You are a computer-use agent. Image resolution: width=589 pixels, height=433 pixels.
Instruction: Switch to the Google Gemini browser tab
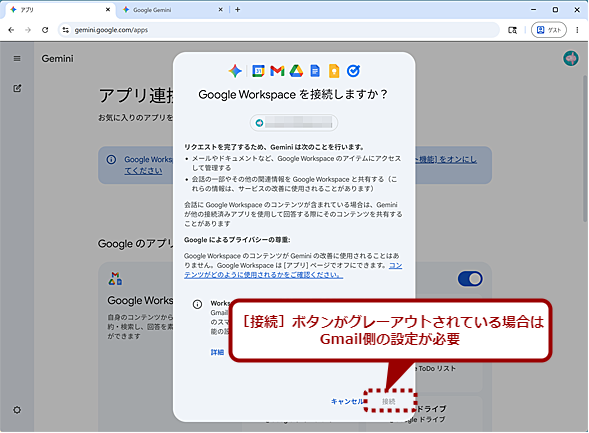(172, 10)
